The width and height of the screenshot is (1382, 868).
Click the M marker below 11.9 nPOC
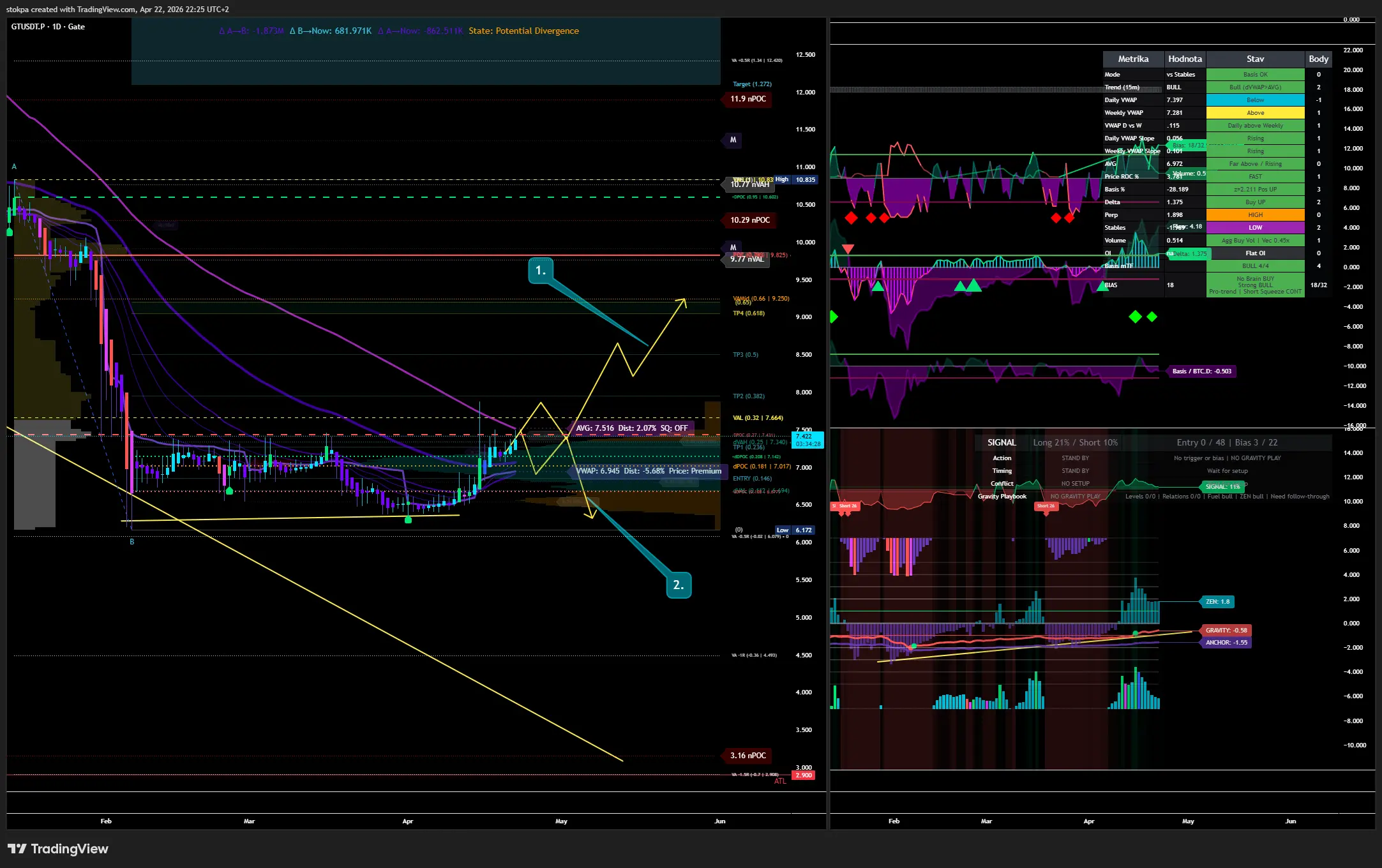tap(733, 140)
